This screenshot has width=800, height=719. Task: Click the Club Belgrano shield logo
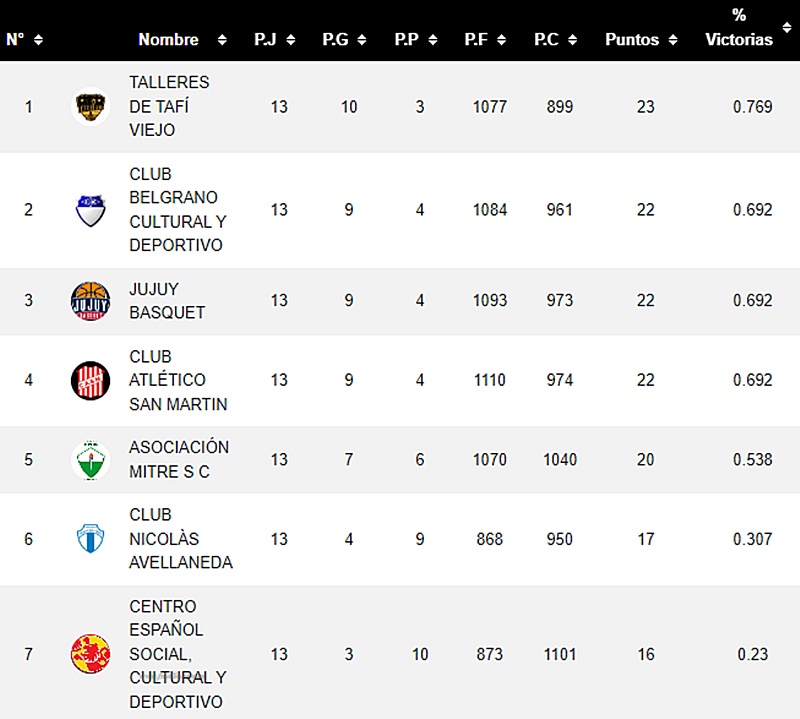[x=90, y=210]
